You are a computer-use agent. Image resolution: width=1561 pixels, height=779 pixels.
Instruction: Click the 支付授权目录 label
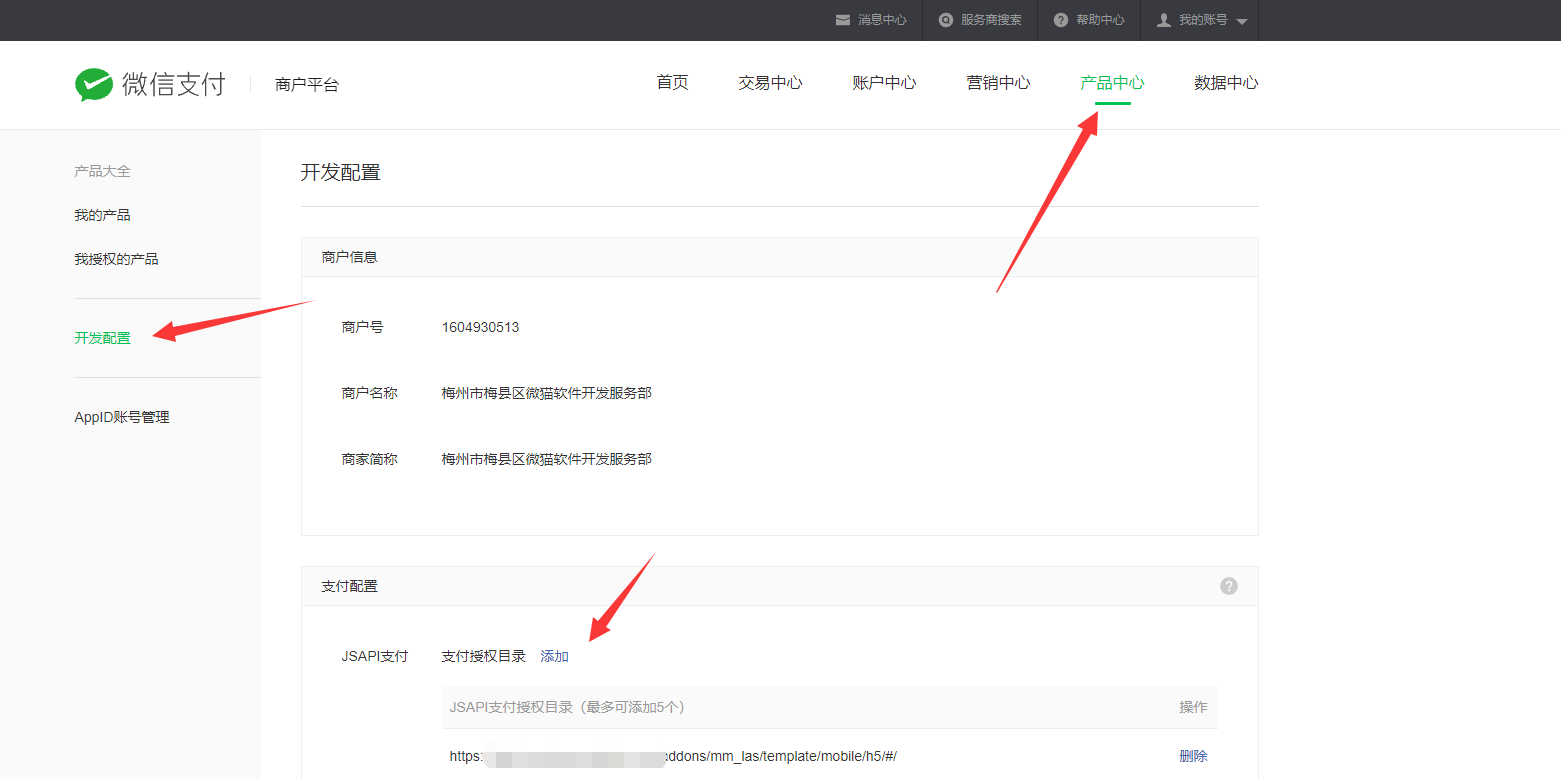click(x=483, y=656)
